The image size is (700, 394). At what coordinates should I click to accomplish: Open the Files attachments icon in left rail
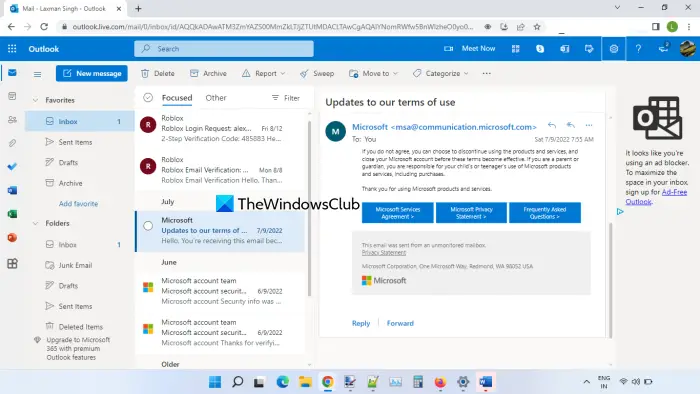pos(12,143)
